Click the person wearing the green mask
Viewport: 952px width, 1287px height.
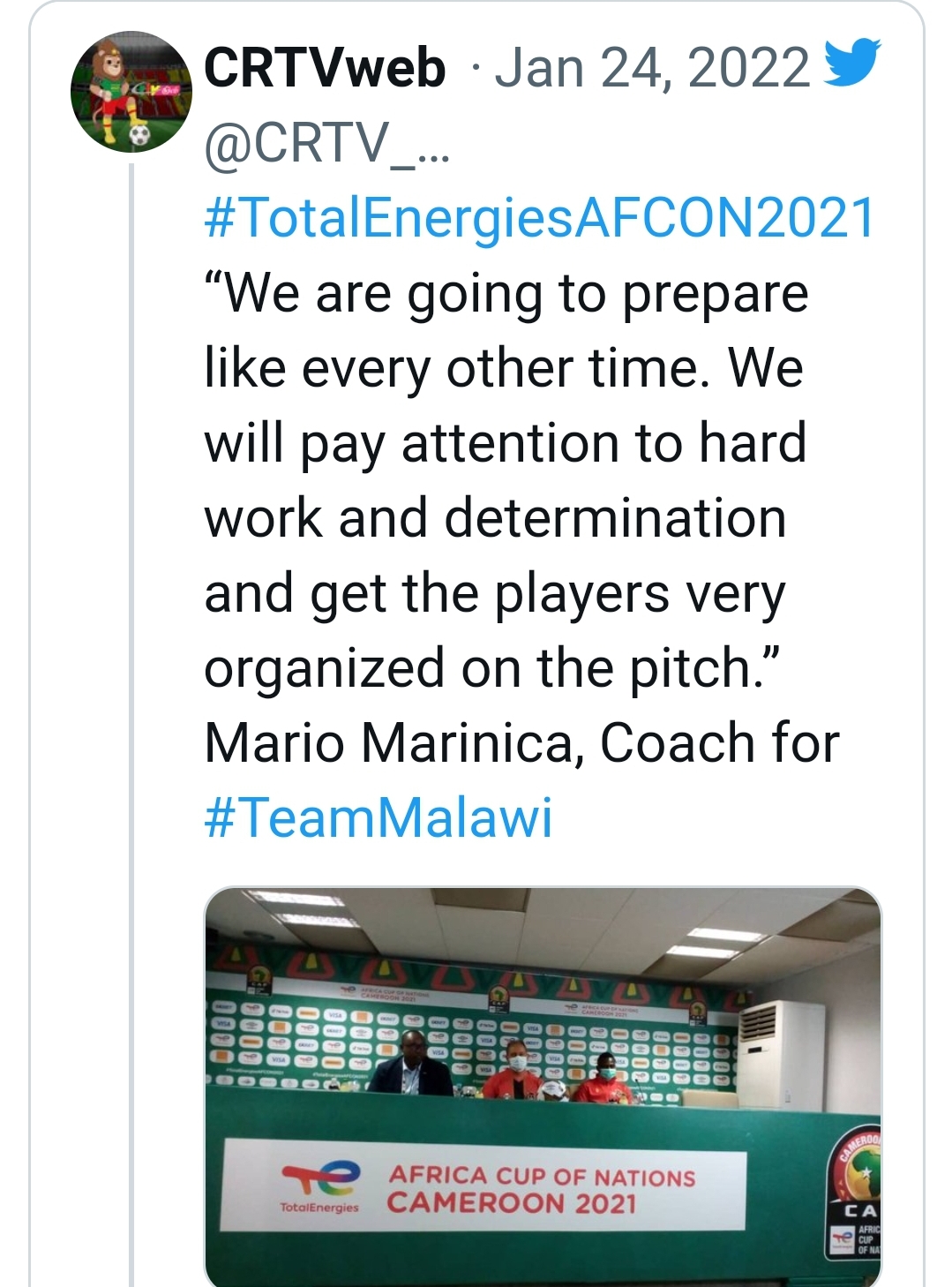(604, 1077)
